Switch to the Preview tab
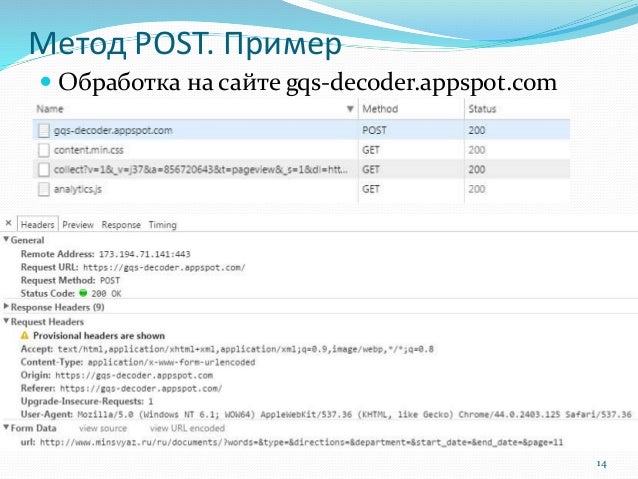The image size is (638, 479). point(78,225)
